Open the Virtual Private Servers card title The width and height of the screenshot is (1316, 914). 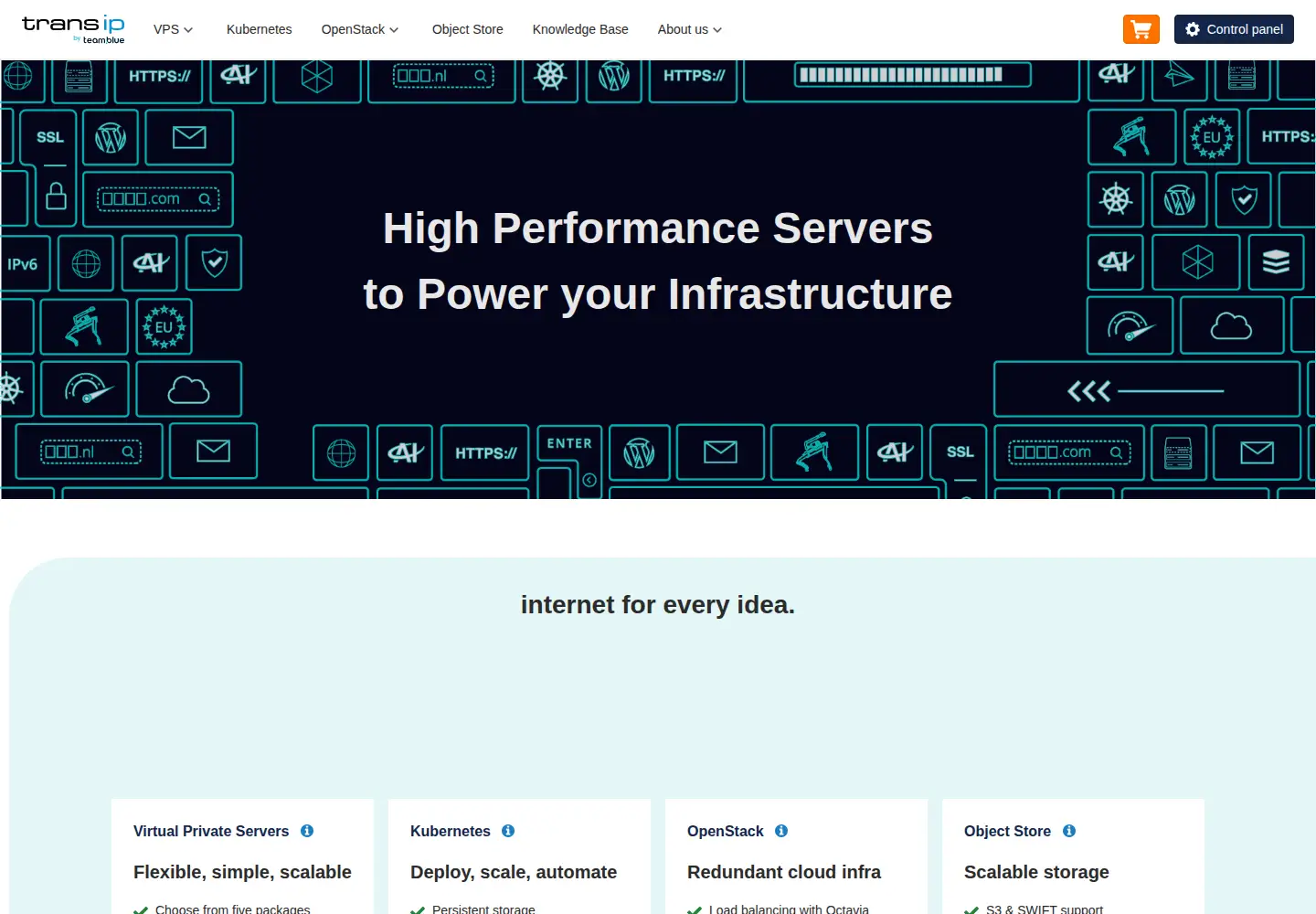point(211,831)
